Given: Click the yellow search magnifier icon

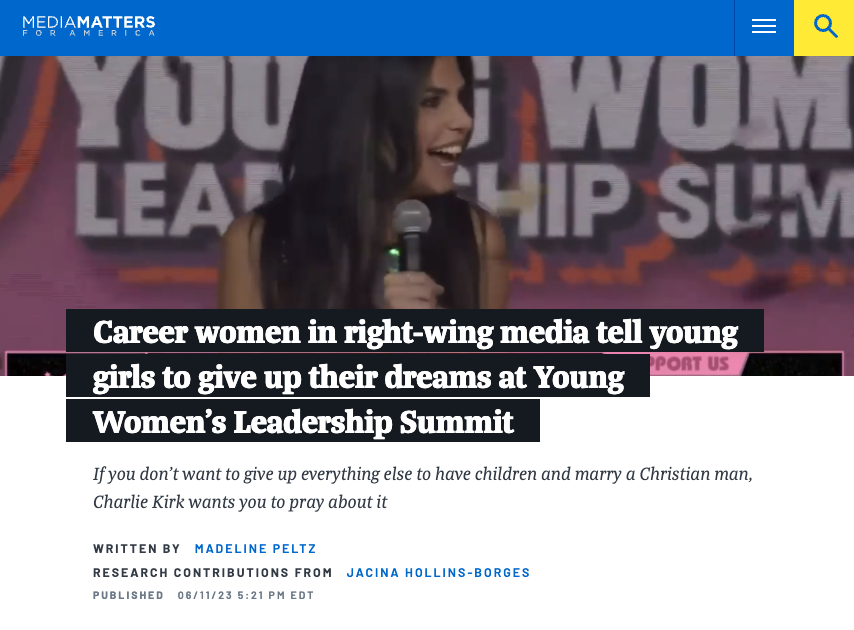Looking at the screenshot, I should click(825, 27).
